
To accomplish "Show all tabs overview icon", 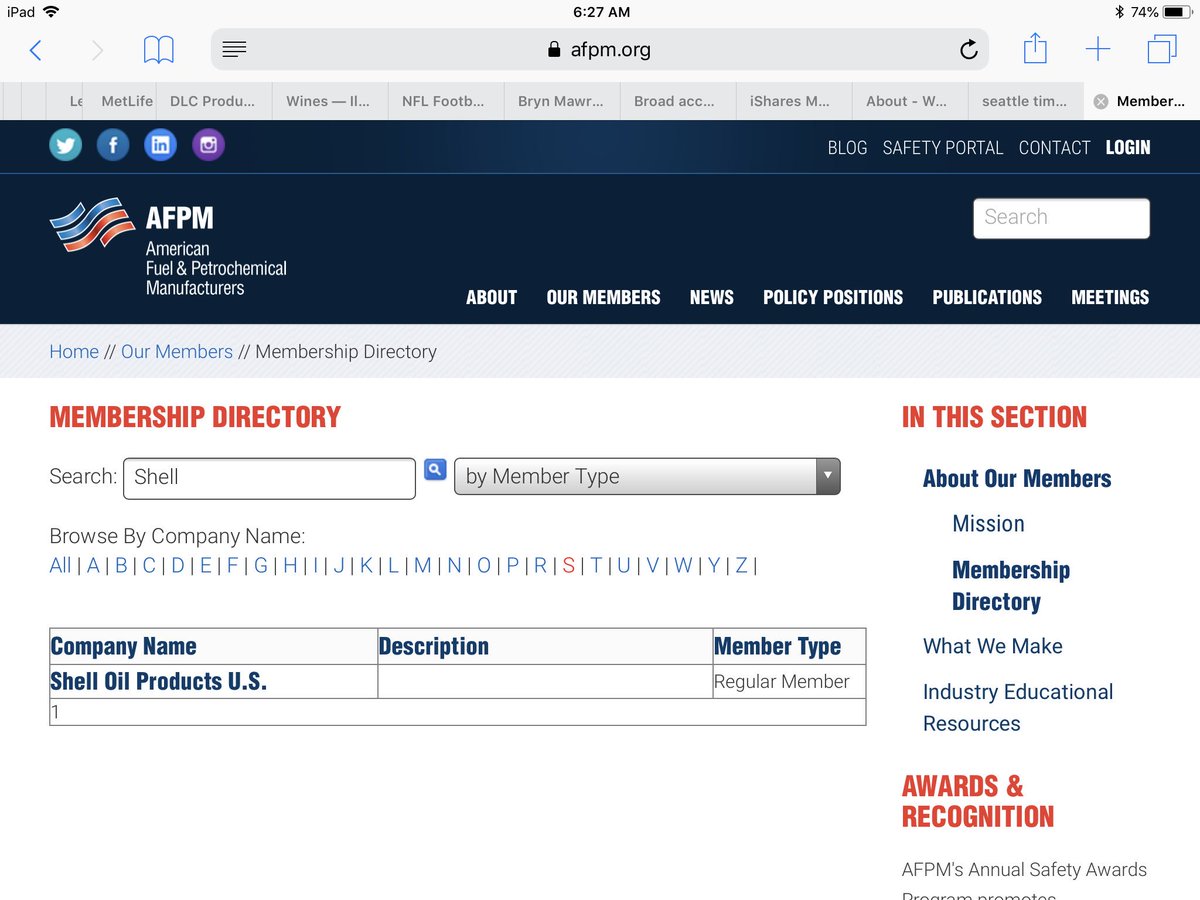I will (x=1162, y=49).
